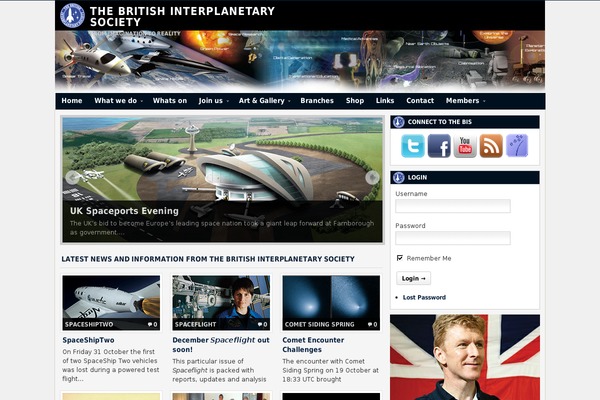Open December Spaceflight out soon article
This screenshot has width=600, height=400.
(221, 344)
